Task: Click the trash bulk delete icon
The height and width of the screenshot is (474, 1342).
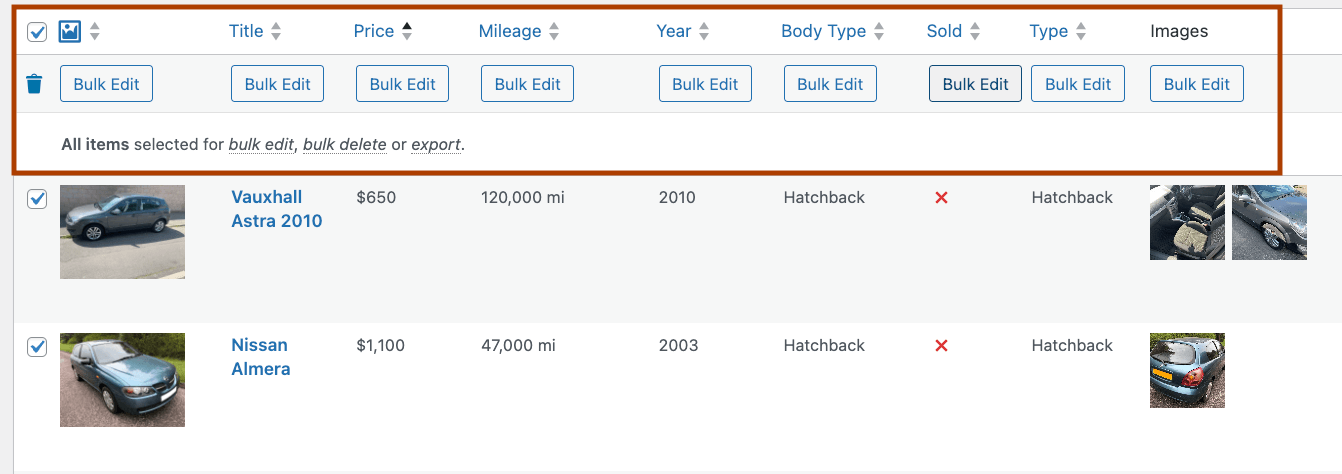Action: click(x=35, y=84)
